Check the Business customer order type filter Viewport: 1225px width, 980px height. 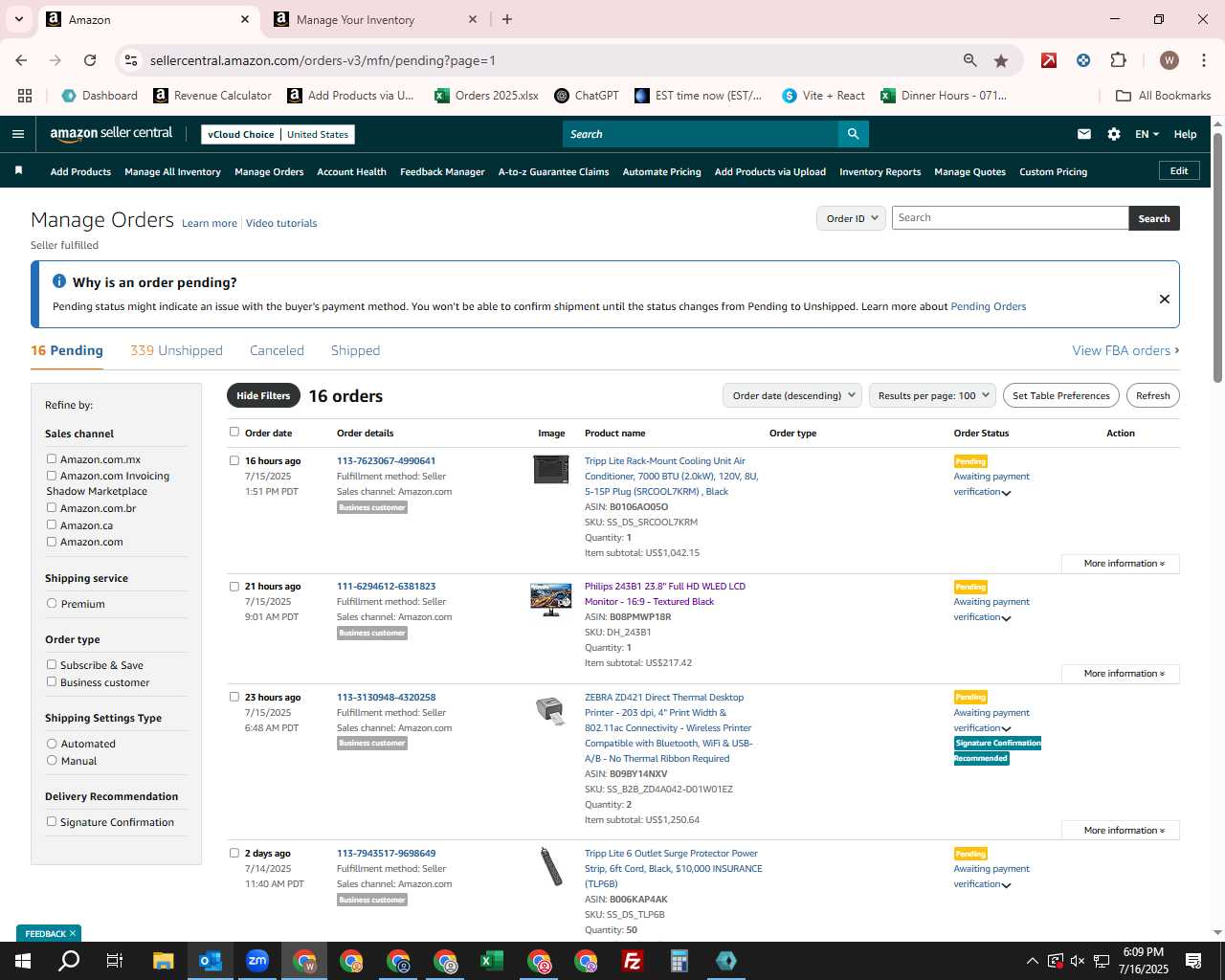point(52,681)
